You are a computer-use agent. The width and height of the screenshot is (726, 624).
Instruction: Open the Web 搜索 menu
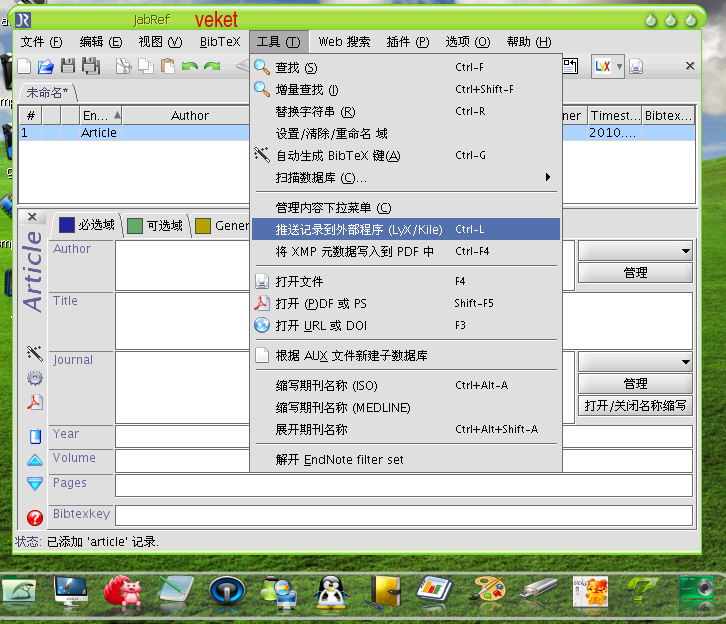tap(344, 42)
